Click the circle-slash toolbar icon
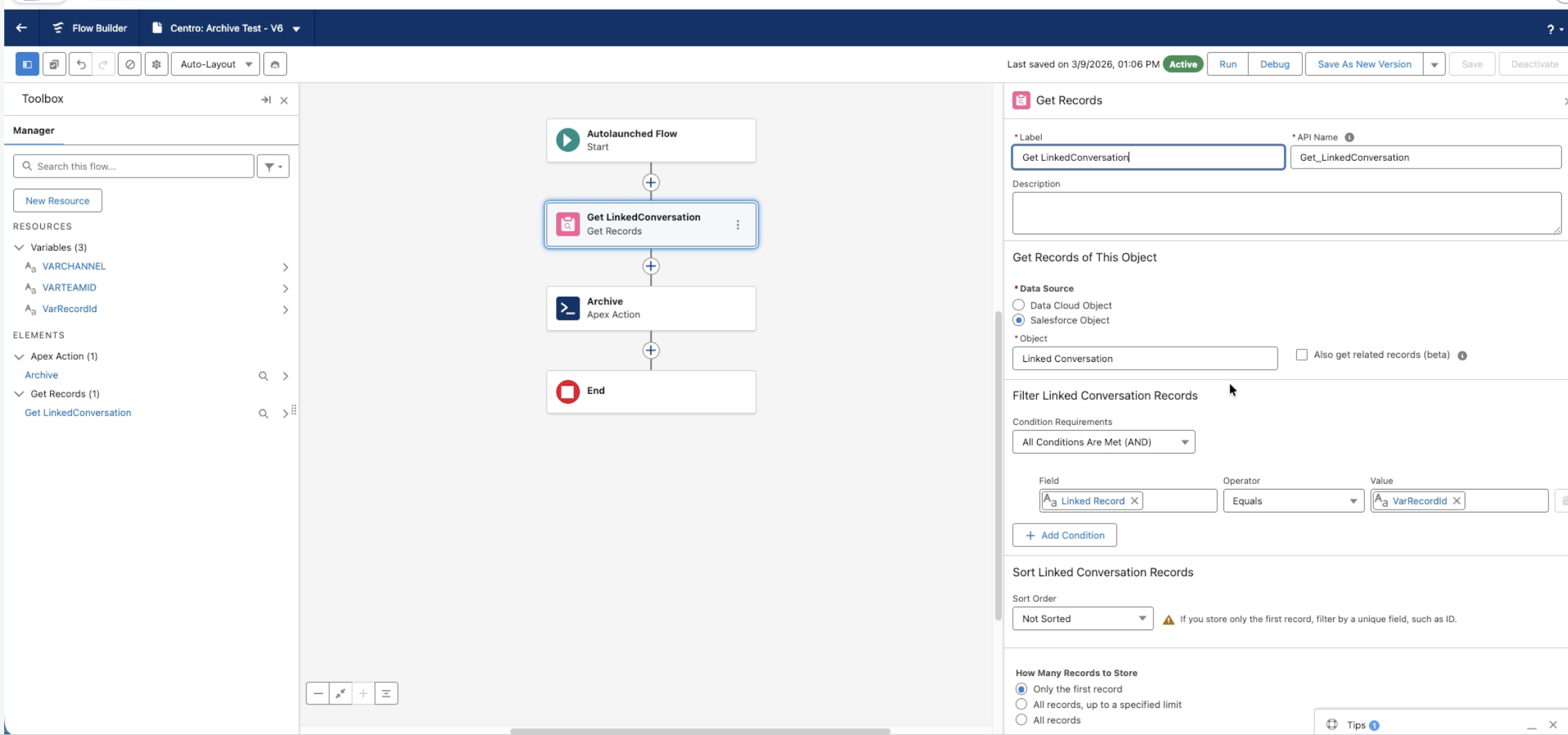This screenshot has width=1568, height=735. (x=130, y=64)
